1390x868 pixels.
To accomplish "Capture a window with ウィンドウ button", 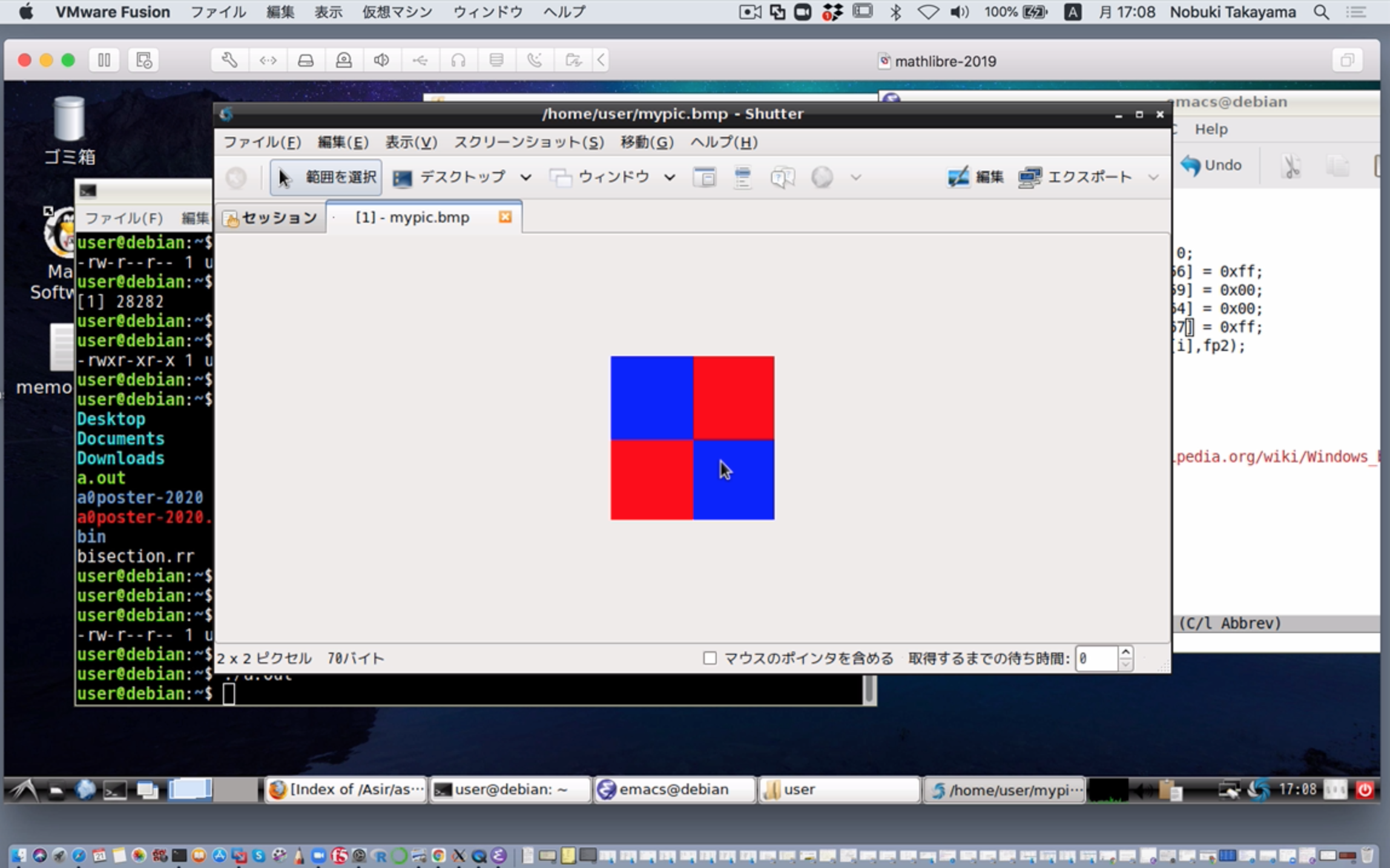I will (x=599, y=177).
